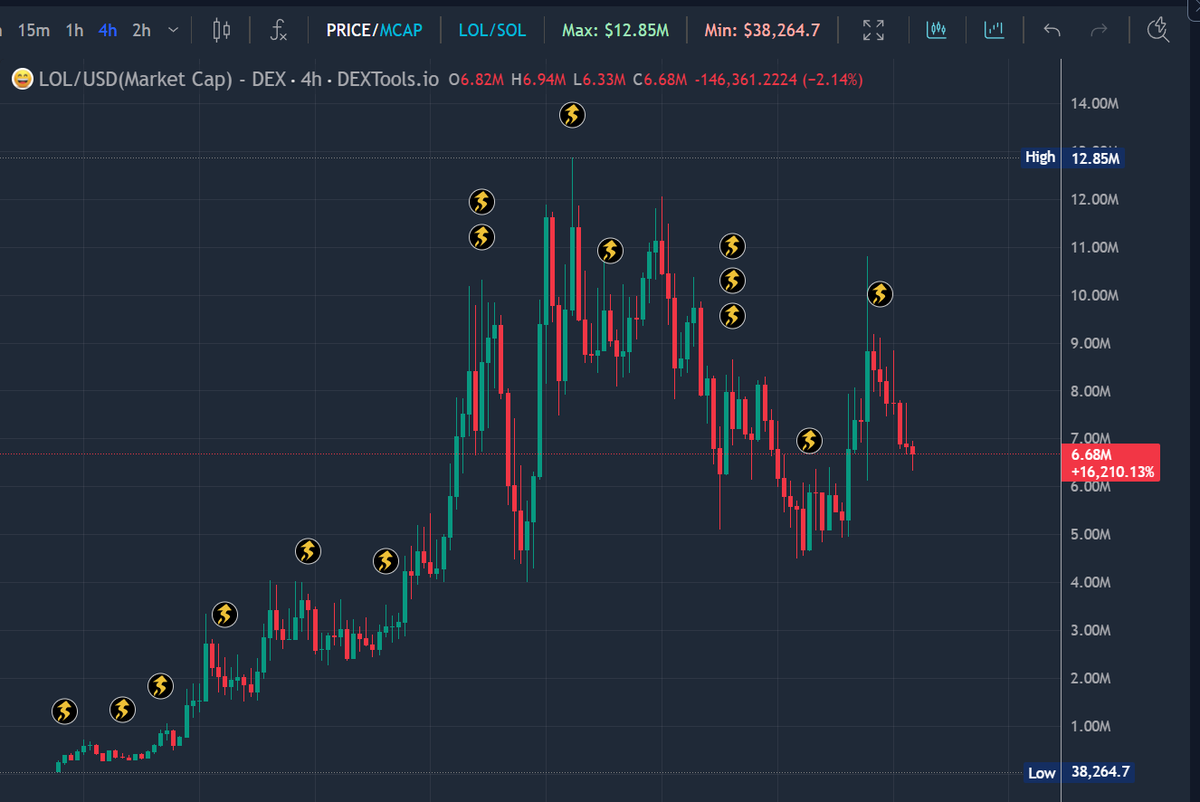The image size is (1200, 802).
Task: Click the 14.00M axis label
Action: pos(1095,103)
